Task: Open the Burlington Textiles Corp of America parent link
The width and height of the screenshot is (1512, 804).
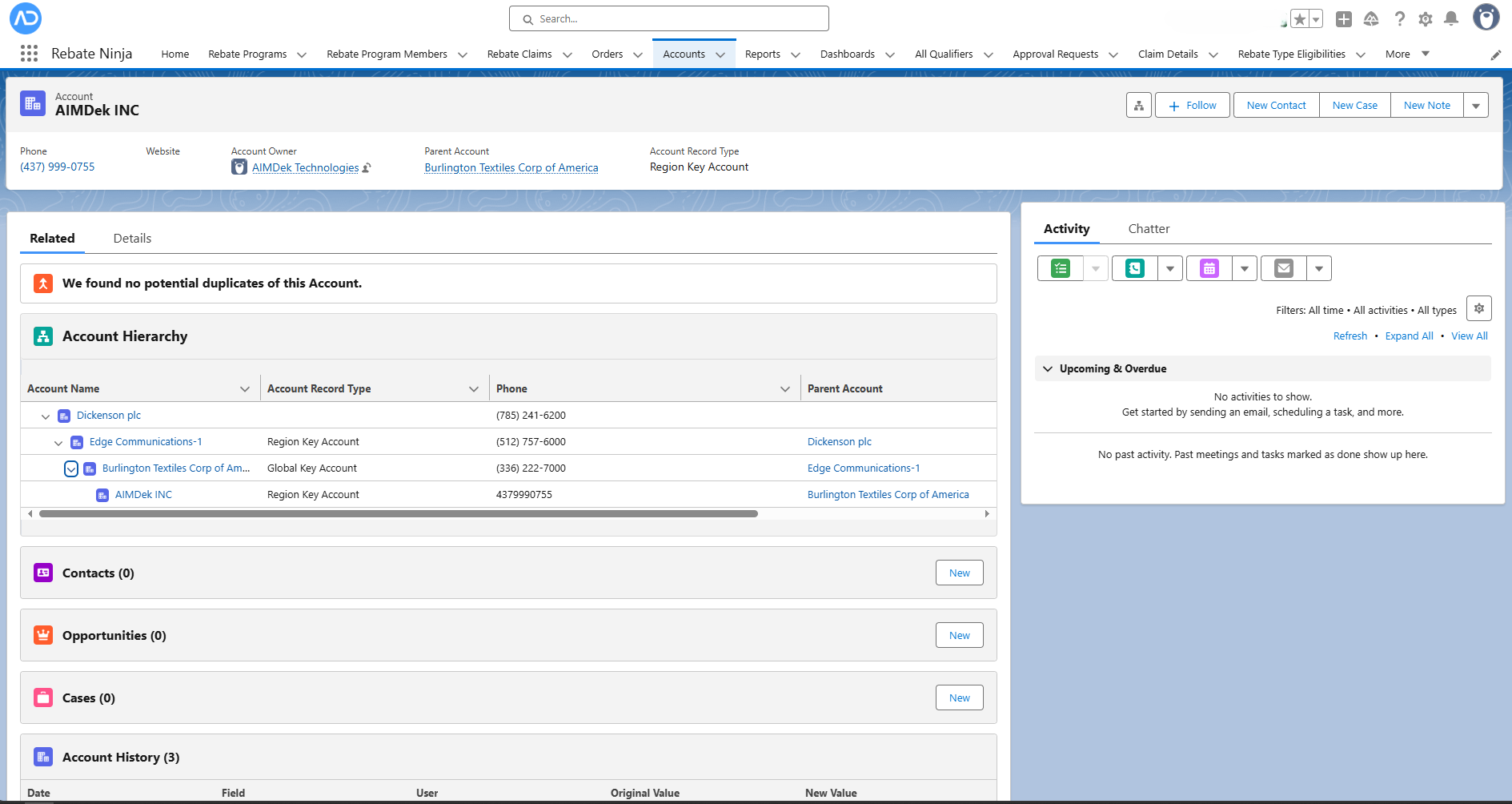Action: pyautogui.click(x=511, y=167)
